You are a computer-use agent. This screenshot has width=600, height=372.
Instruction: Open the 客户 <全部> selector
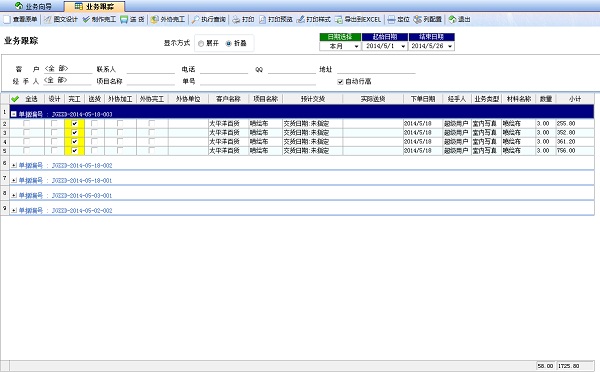pos(68,69)
